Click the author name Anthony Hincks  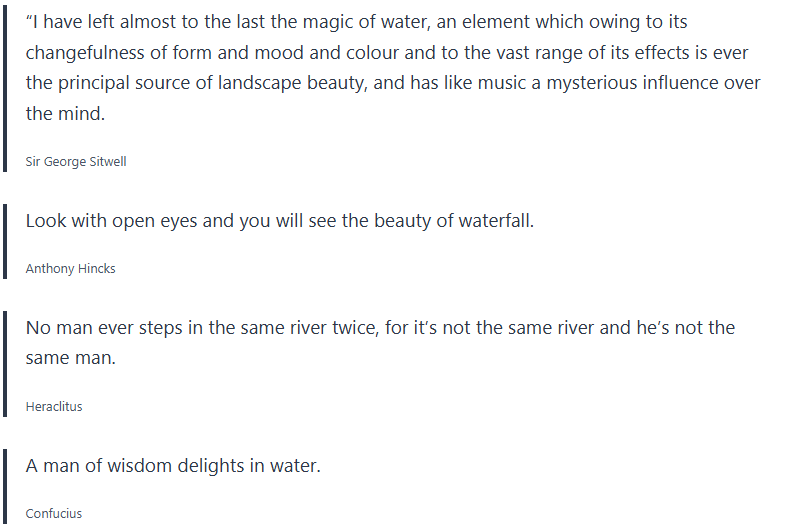pos(70,268)
